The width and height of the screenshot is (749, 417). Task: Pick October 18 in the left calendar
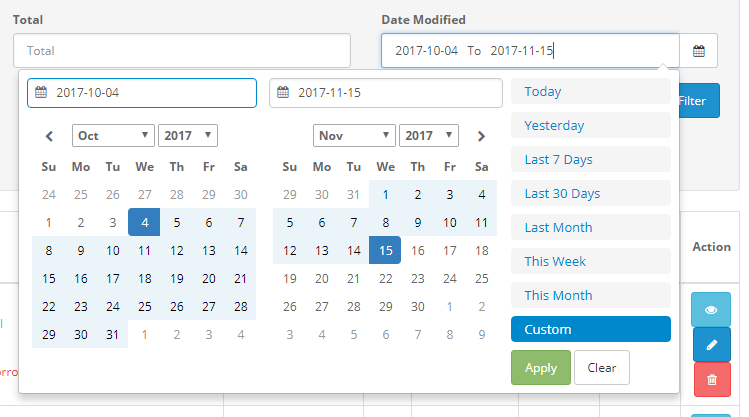click(x=145, y=278)
